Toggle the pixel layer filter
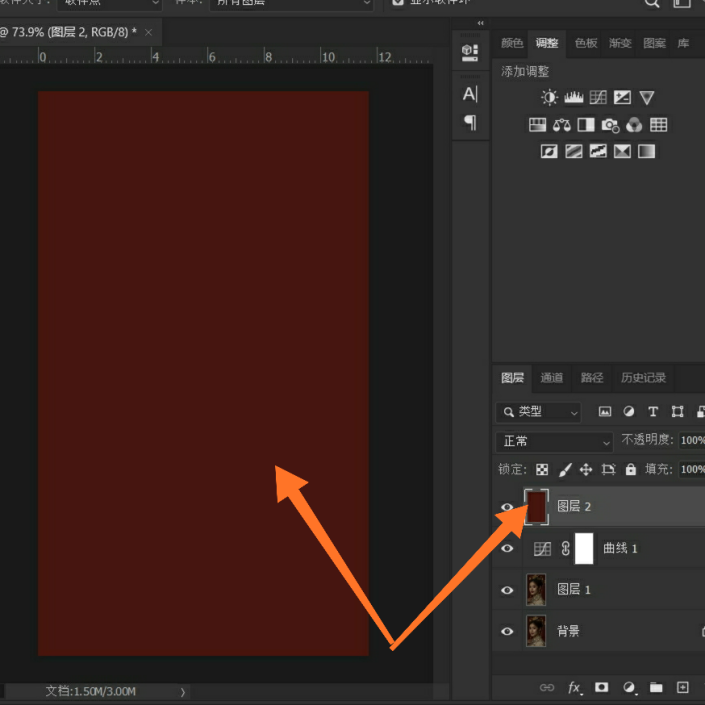Viewport: 705px width, 705px height. pos(605,411)
